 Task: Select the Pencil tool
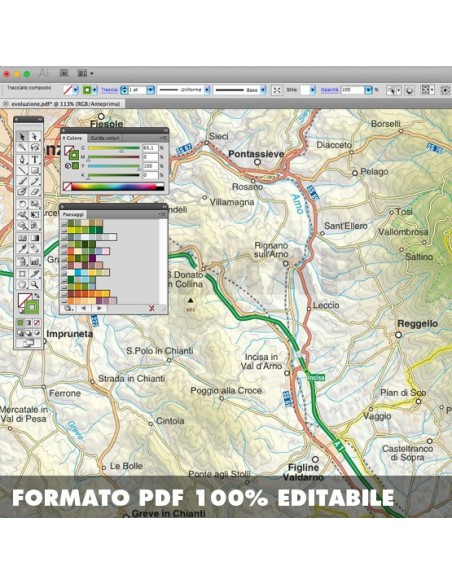click(x=35, y=181)
